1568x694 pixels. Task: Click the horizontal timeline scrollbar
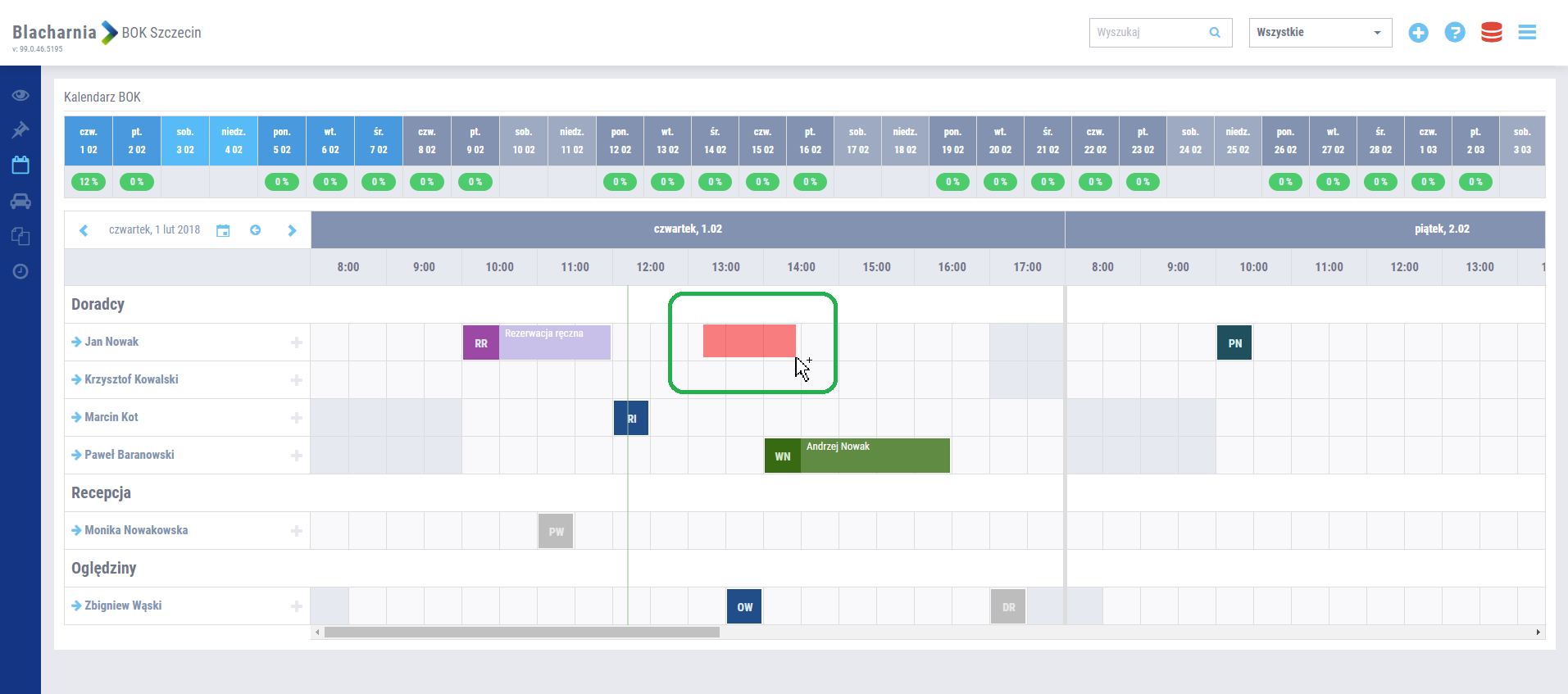pyautogui.click(x=521, y=633)
